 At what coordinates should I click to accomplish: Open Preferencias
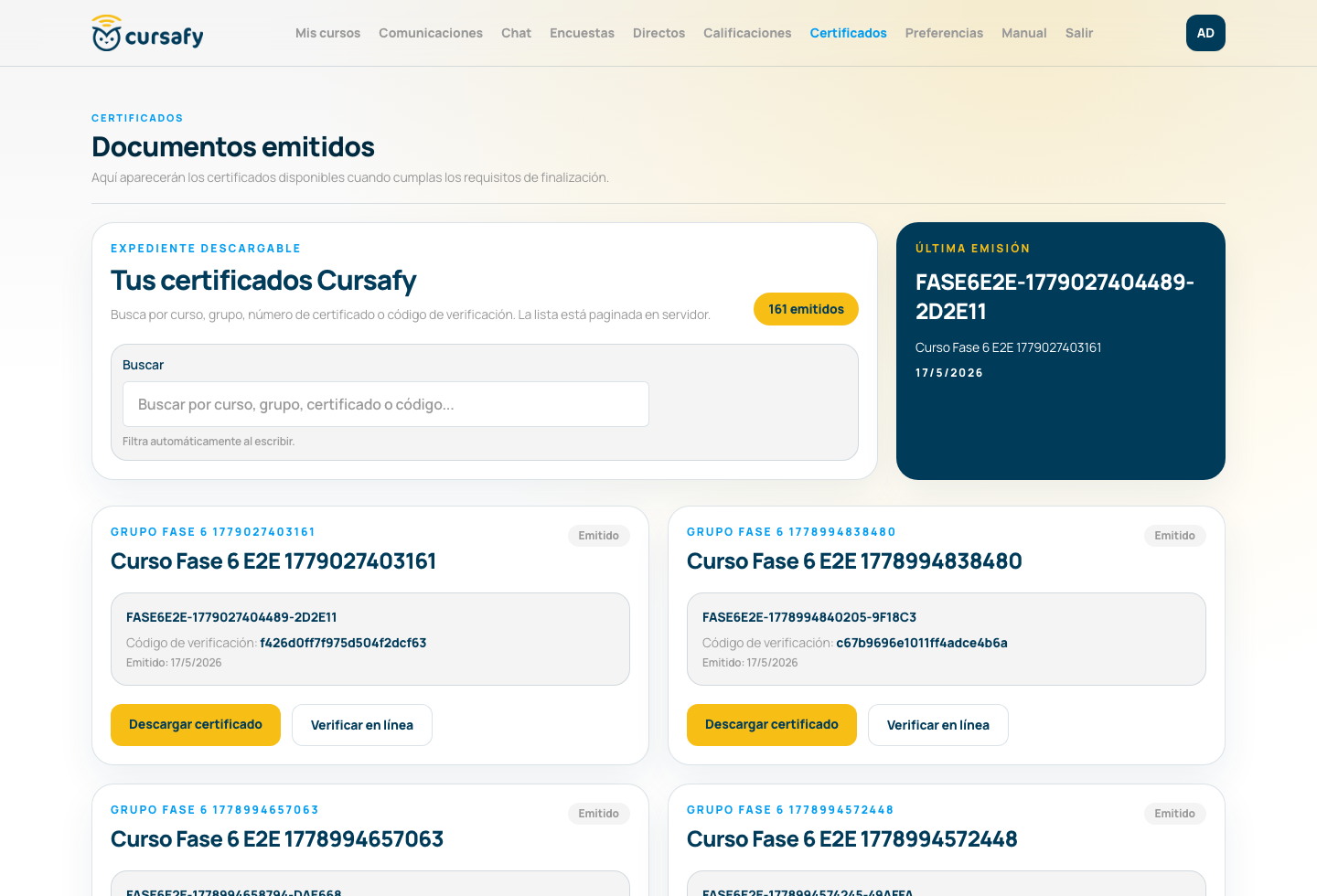(944, 33)
